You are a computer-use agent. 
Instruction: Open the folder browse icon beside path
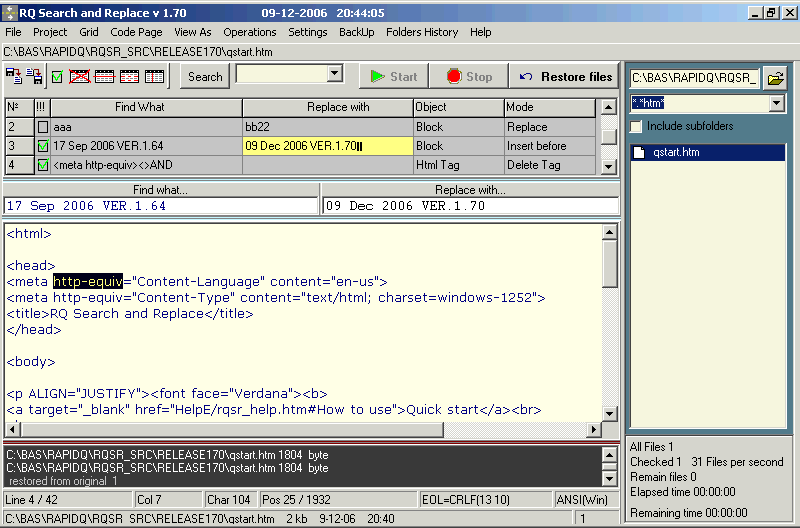click(x=776, y=77)
